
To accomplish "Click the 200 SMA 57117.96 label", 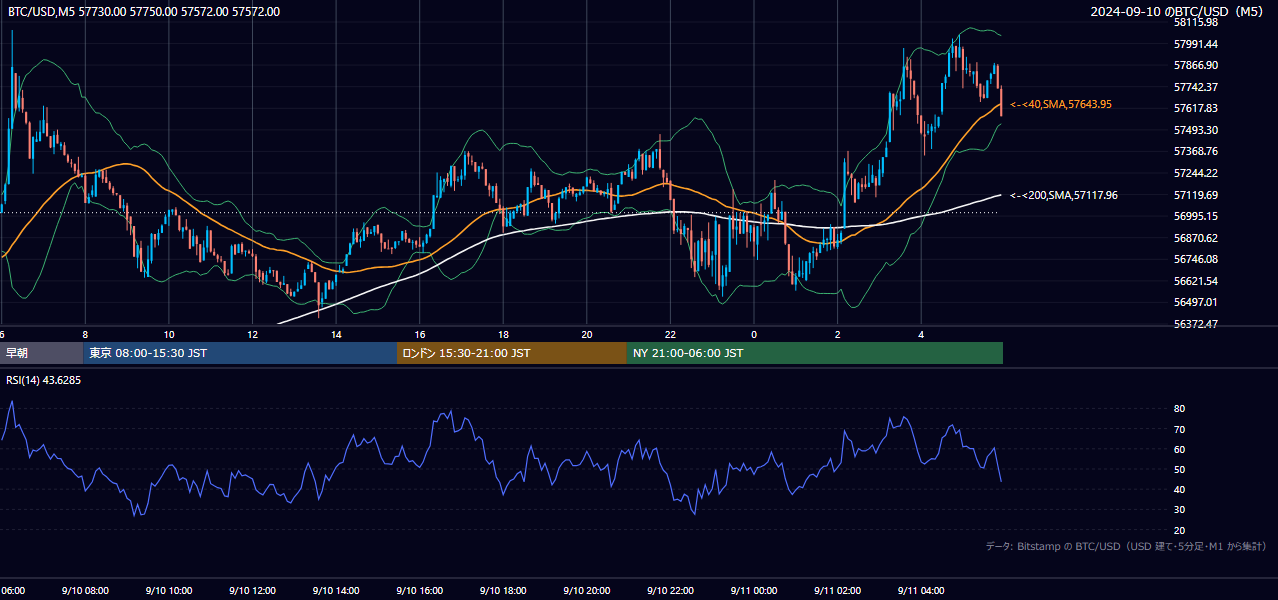I will click(x=1064, y=195).
